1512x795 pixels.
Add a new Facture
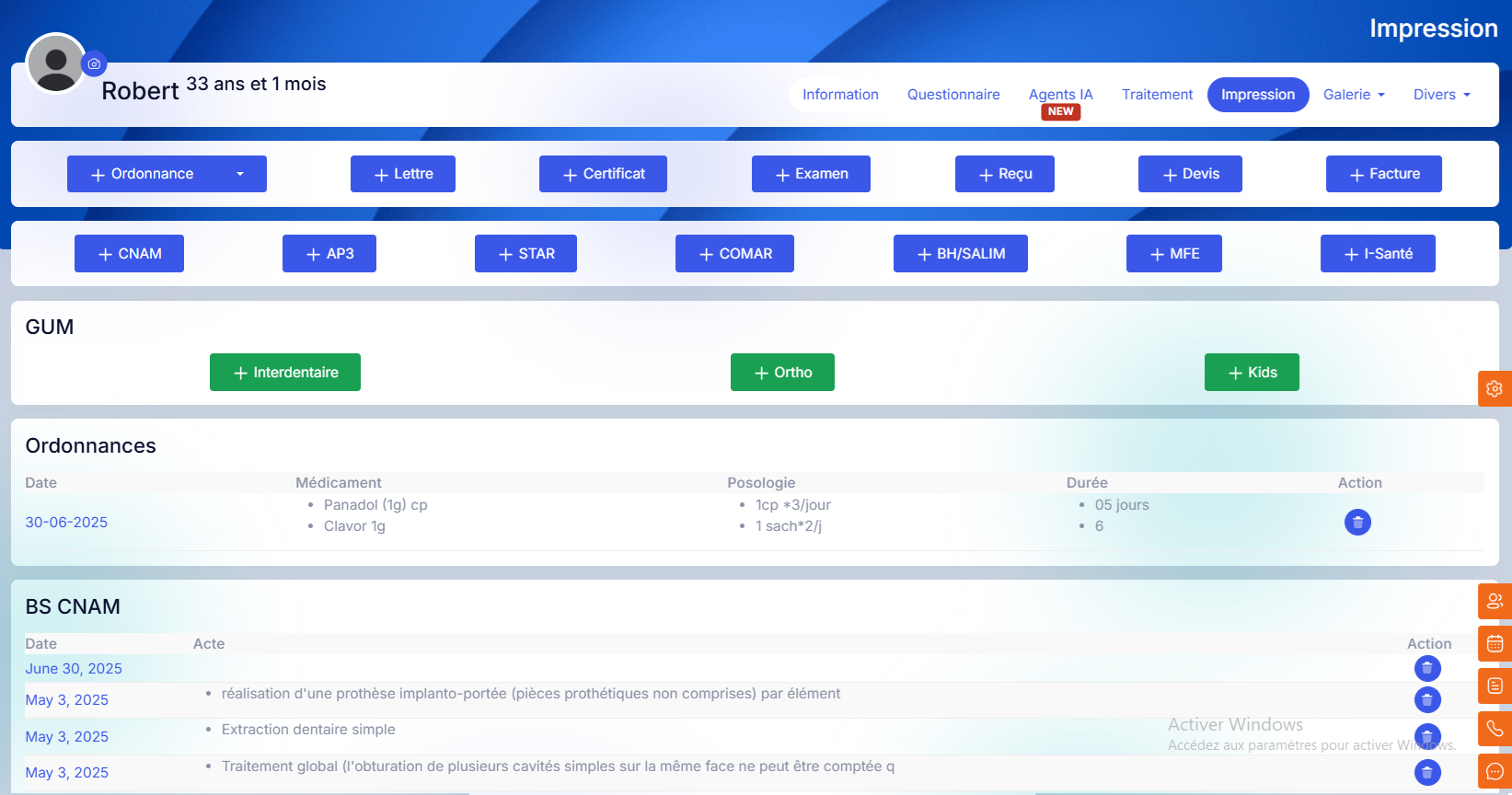coord(1383,174)
